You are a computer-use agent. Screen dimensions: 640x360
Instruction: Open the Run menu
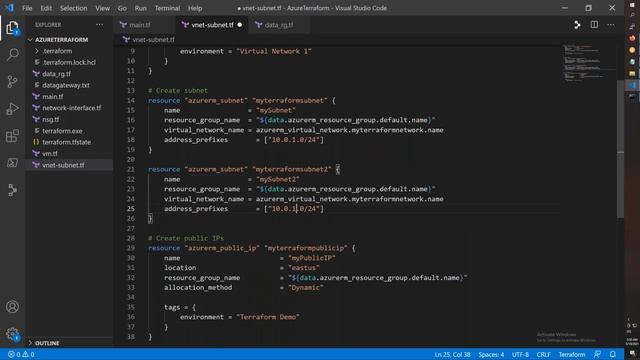(x=140, y=8)
